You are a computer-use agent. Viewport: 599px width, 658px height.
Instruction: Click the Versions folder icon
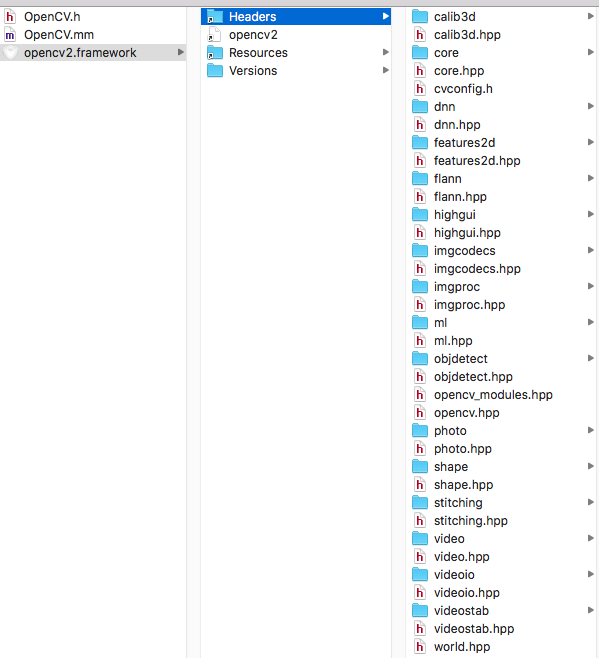point(215,70)
